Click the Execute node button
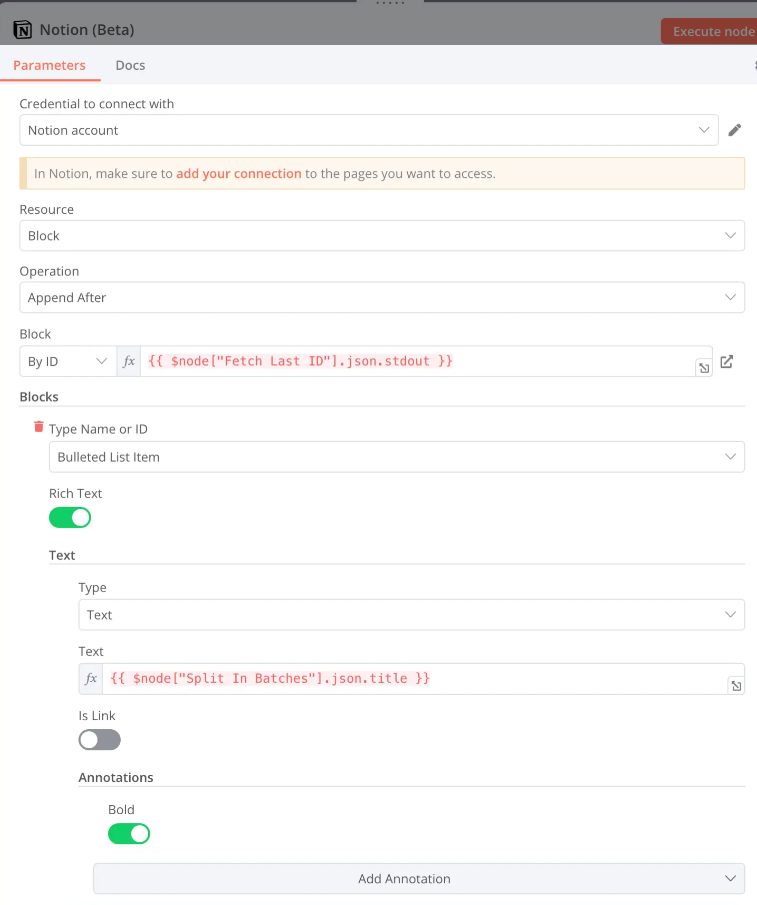This screenshot has width=757, height=905. click(x=709, y=31)
